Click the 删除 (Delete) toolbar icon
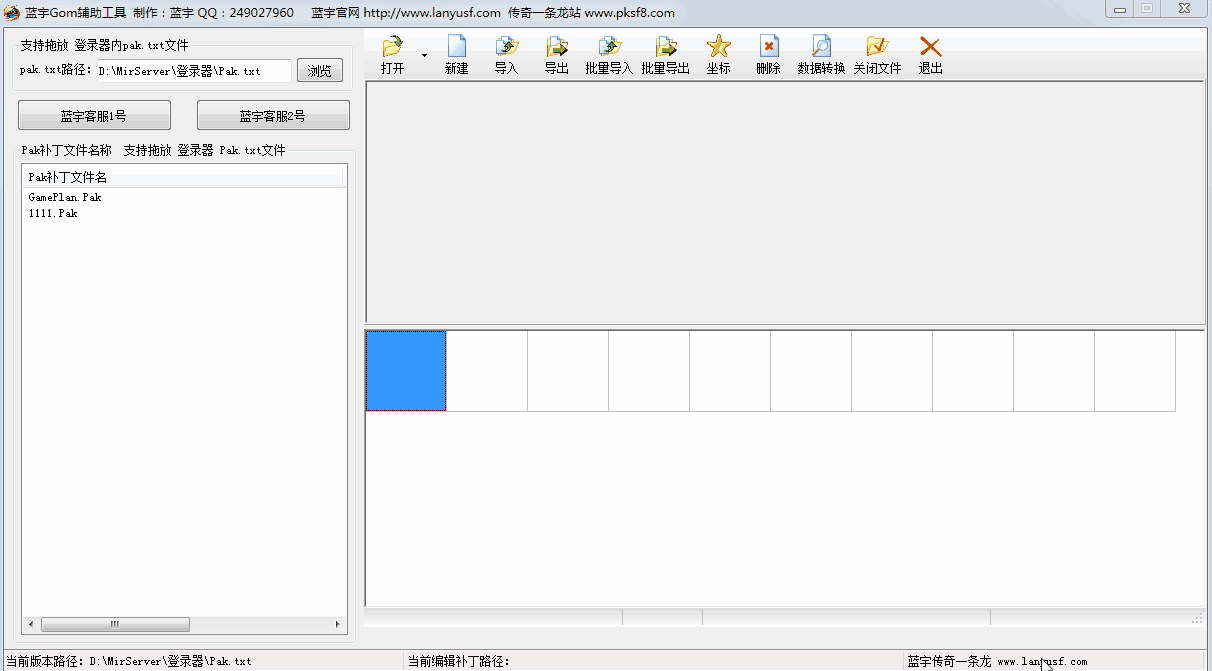Viewport: 1212px width, 671px height. [x=768, y=47]
